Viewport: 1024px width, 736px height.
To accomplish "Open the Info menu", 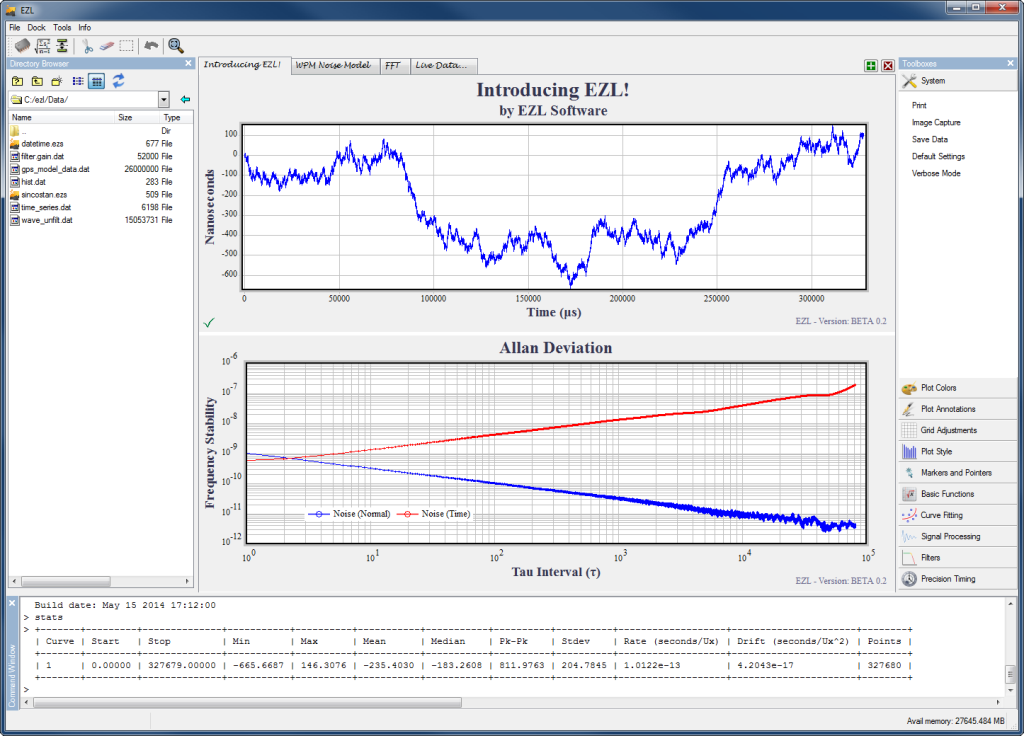I will (x=85, y=27).
